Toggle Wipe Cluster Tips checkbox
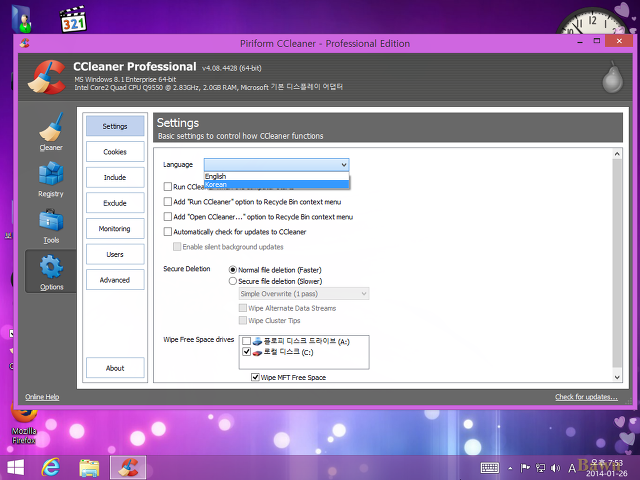 tap(243, 320)
